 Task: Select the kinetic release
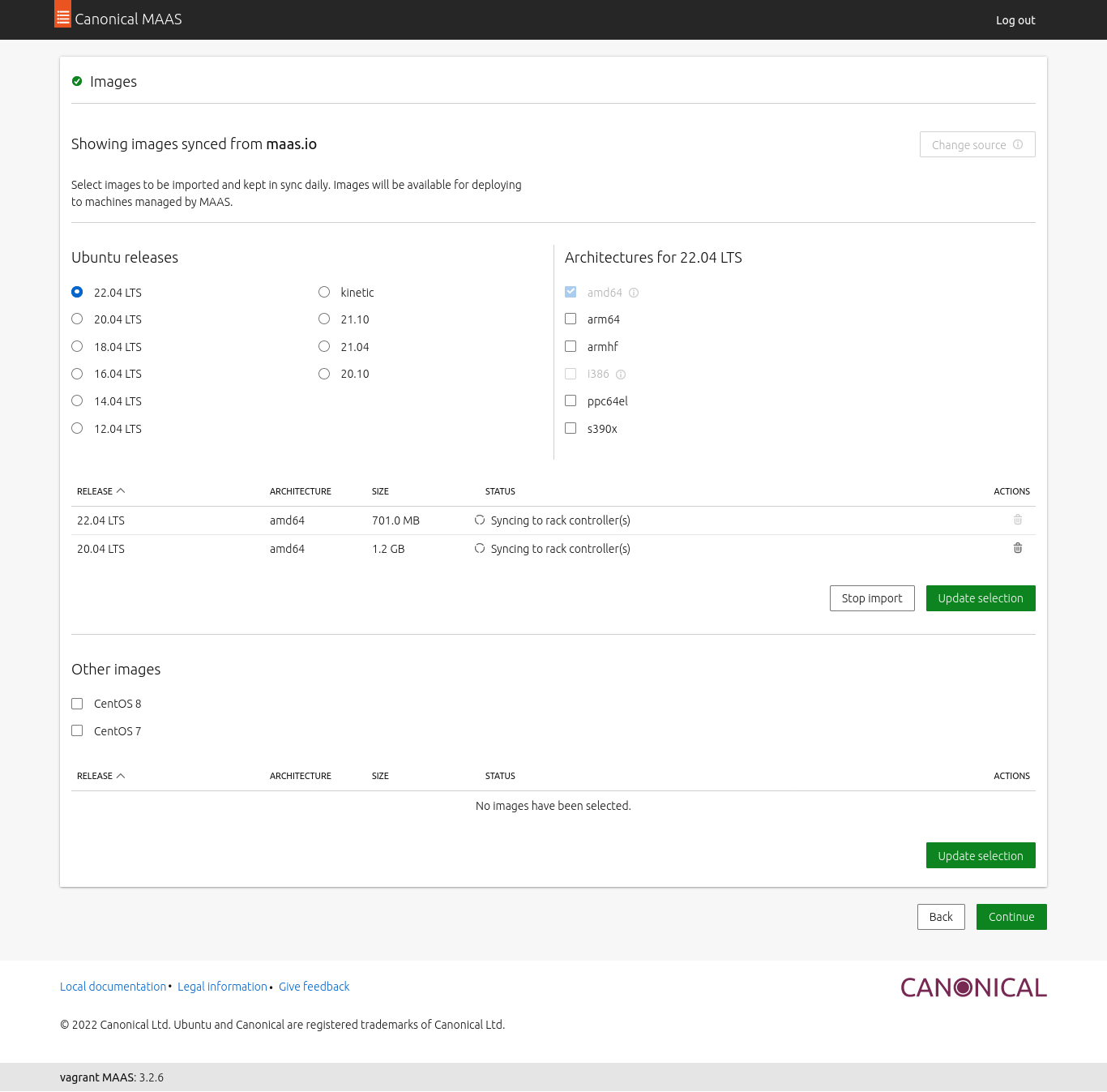point(324,292)
